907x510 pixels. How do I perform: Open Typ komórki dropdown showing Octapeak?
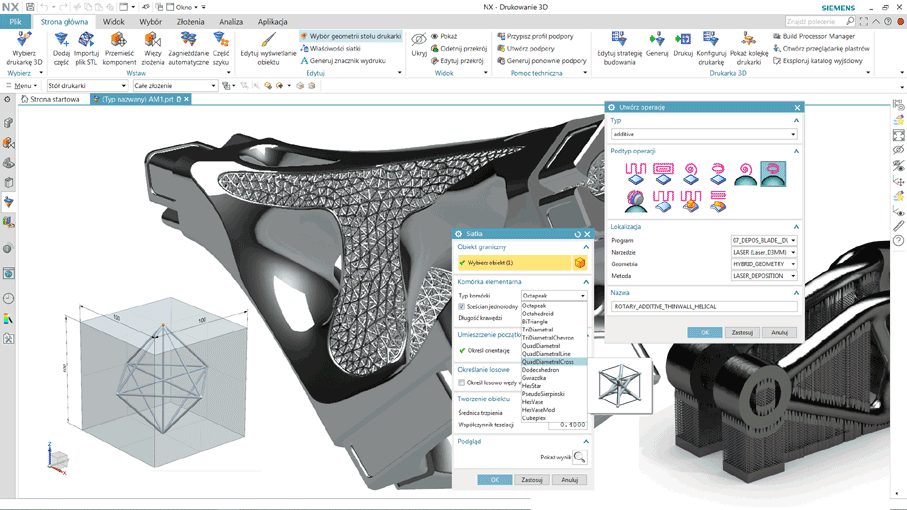tap(554, 295)
